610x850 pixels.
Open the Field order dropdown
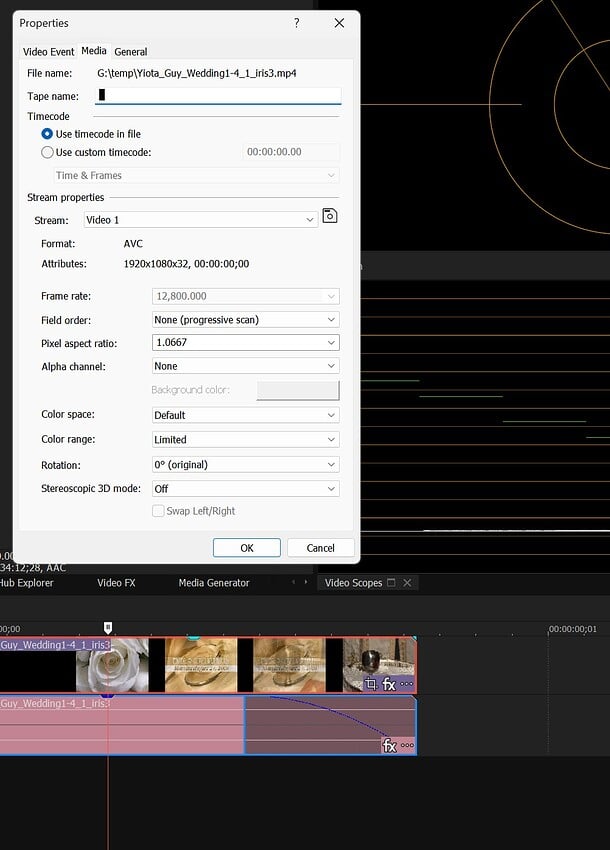(x=245, y=320)
